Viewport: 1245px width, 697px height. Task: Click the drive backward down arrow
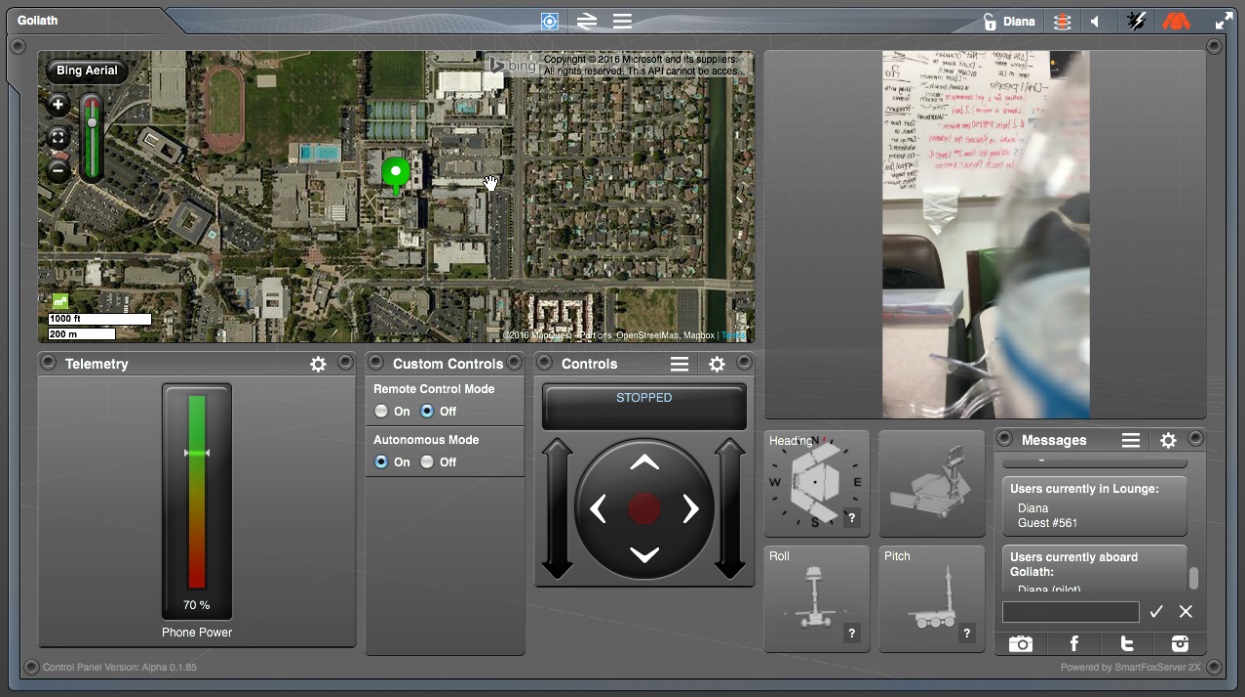tap(644, 555)
